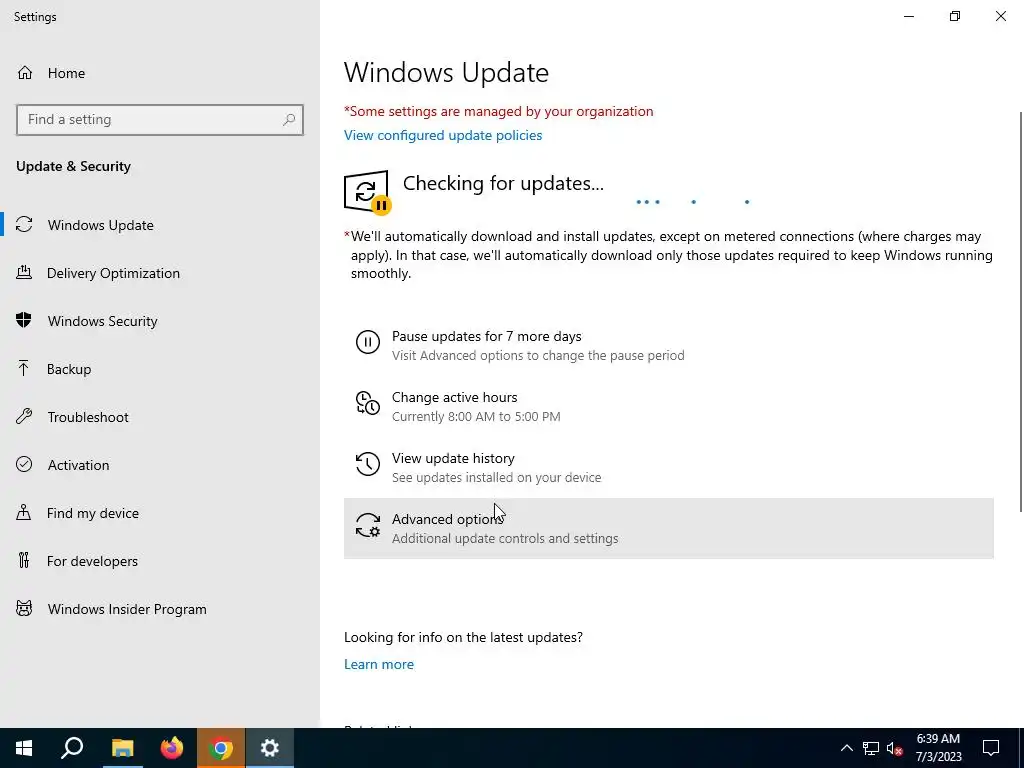
Task: Click the Home house icon in sidebar
Action: pyautogui.click(x=25, y=72)
